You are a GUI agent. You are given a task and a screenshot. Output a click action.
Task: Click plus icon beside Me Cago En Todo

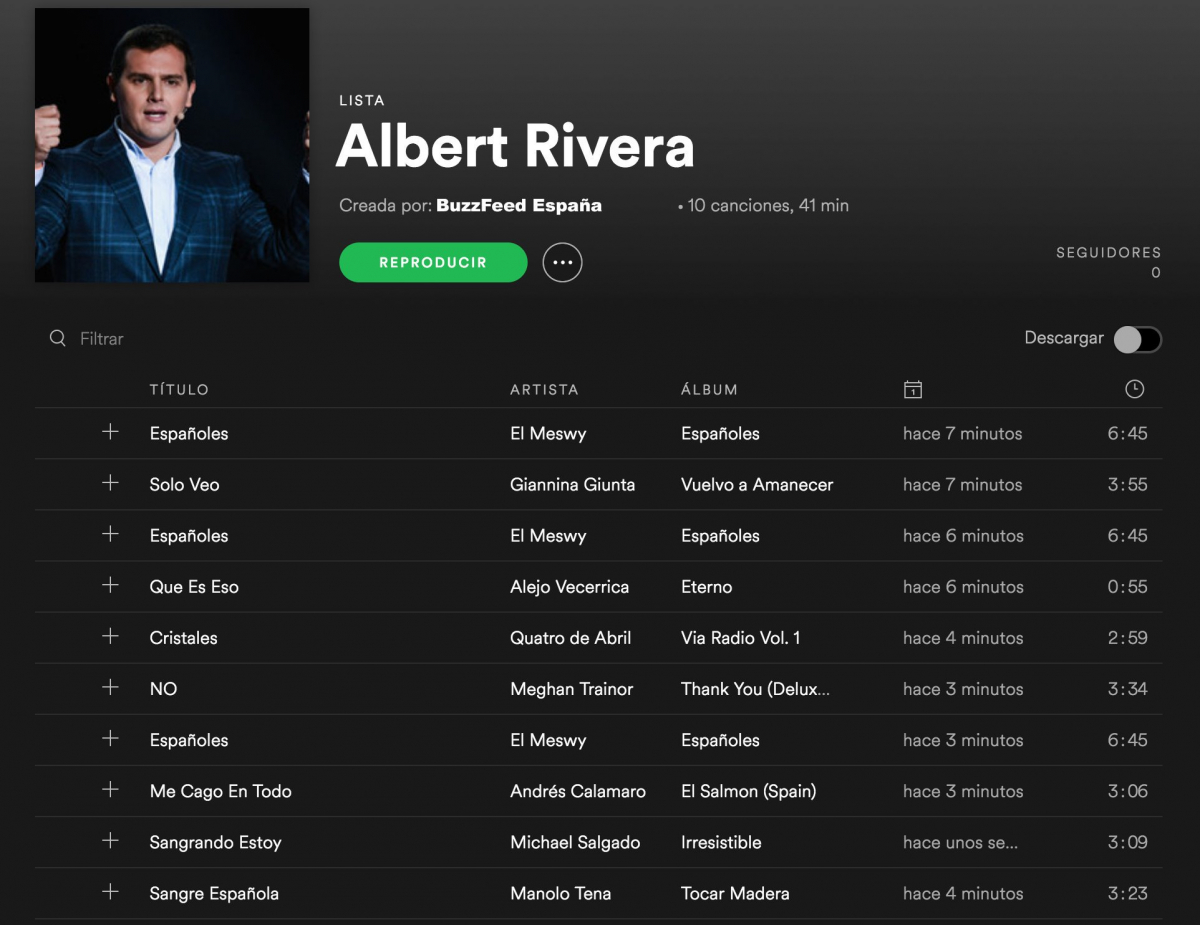110,790
